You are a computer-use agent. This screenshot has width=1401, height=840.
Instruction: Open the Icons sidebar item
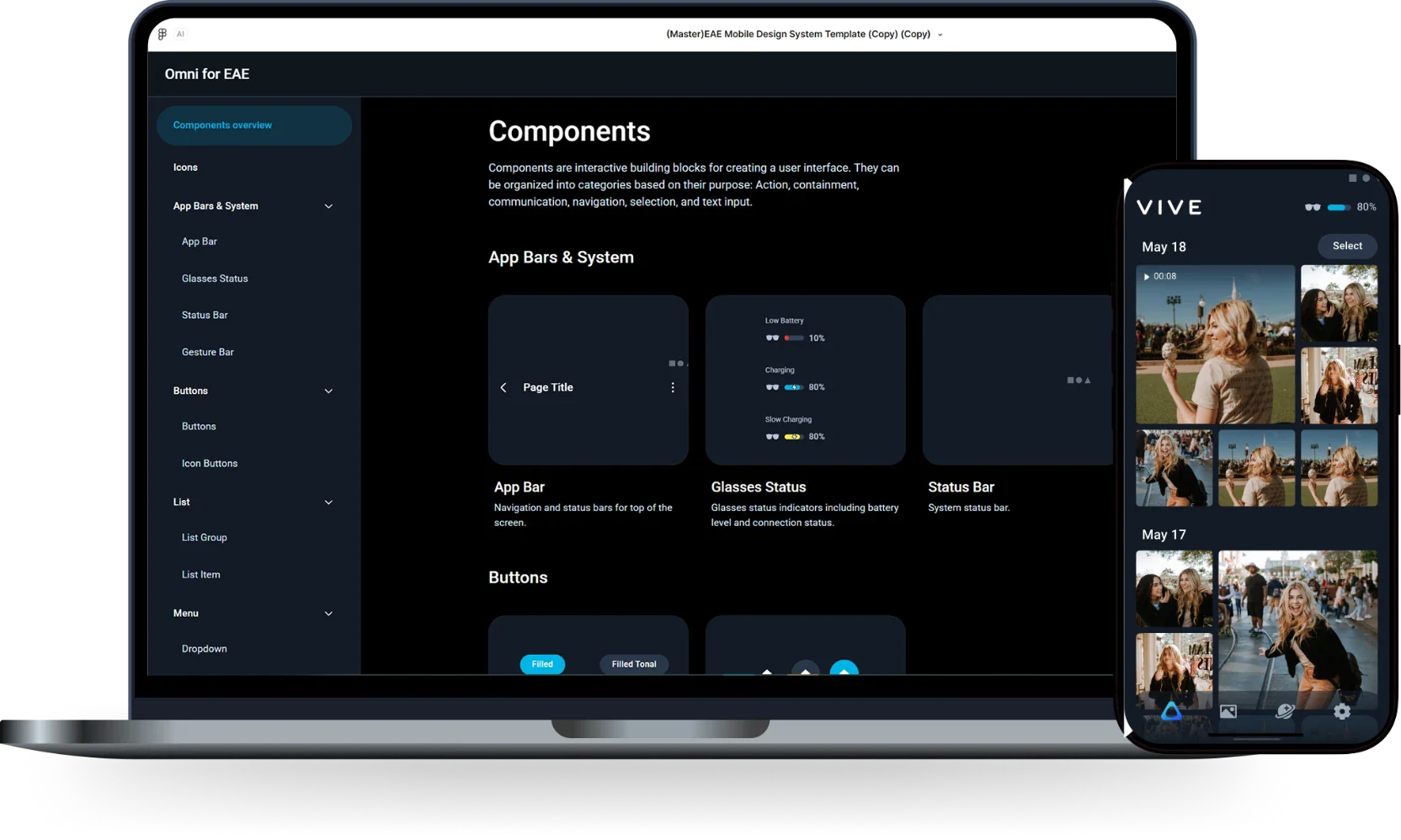click(185, 167)
